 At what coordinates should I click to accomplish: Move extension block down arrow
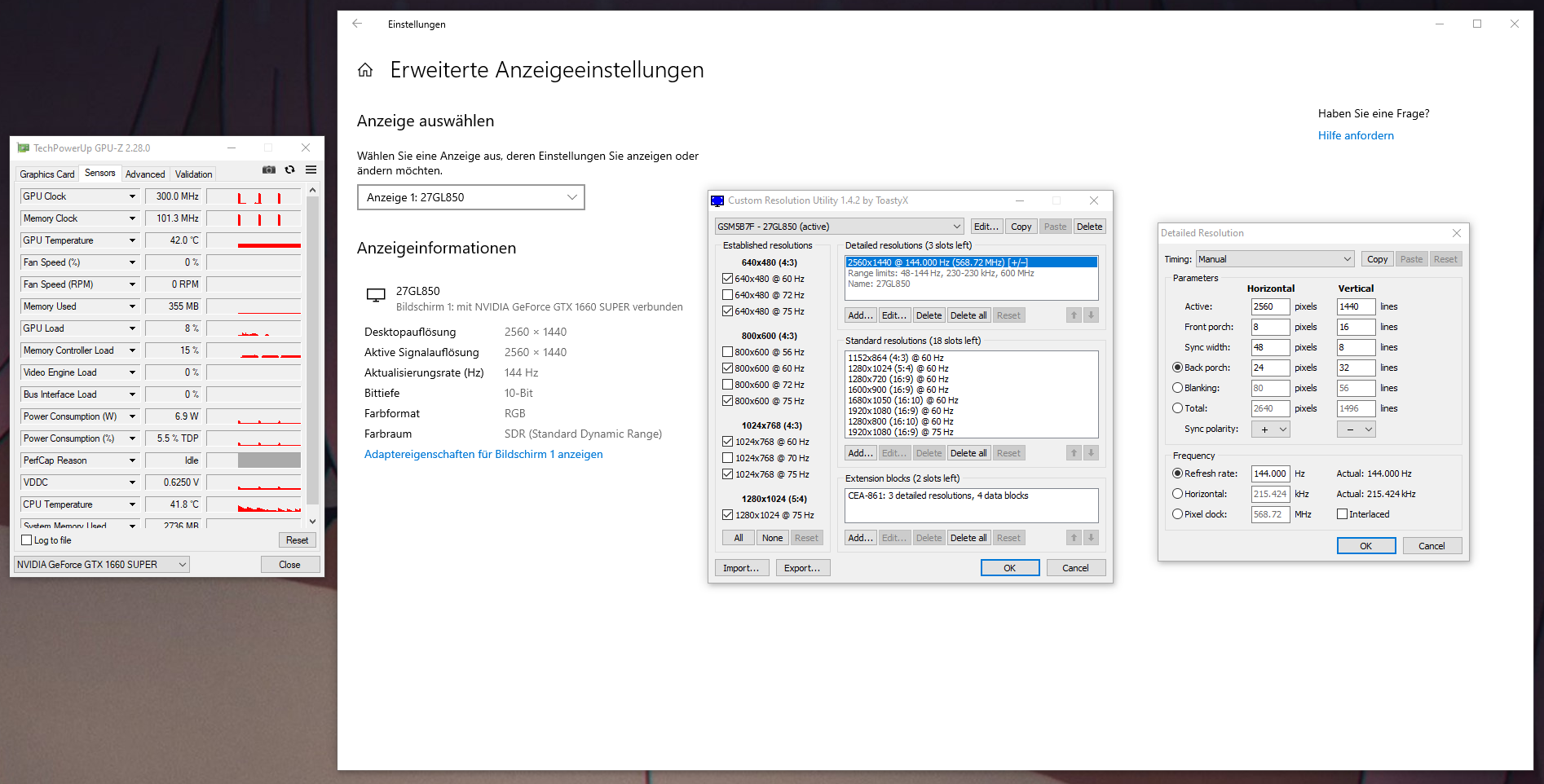(x=1091, y=538)
